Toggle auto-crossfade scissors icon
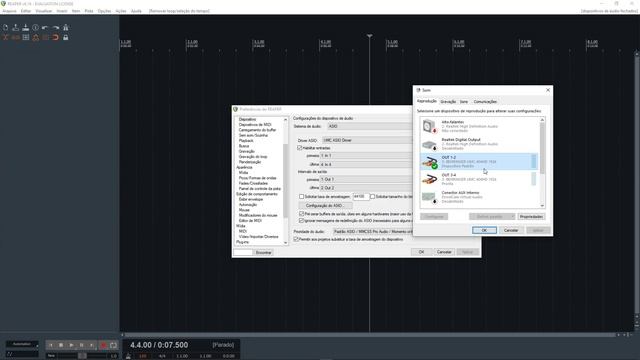This screenshot has width=640, height=360. tap(6, 38)
